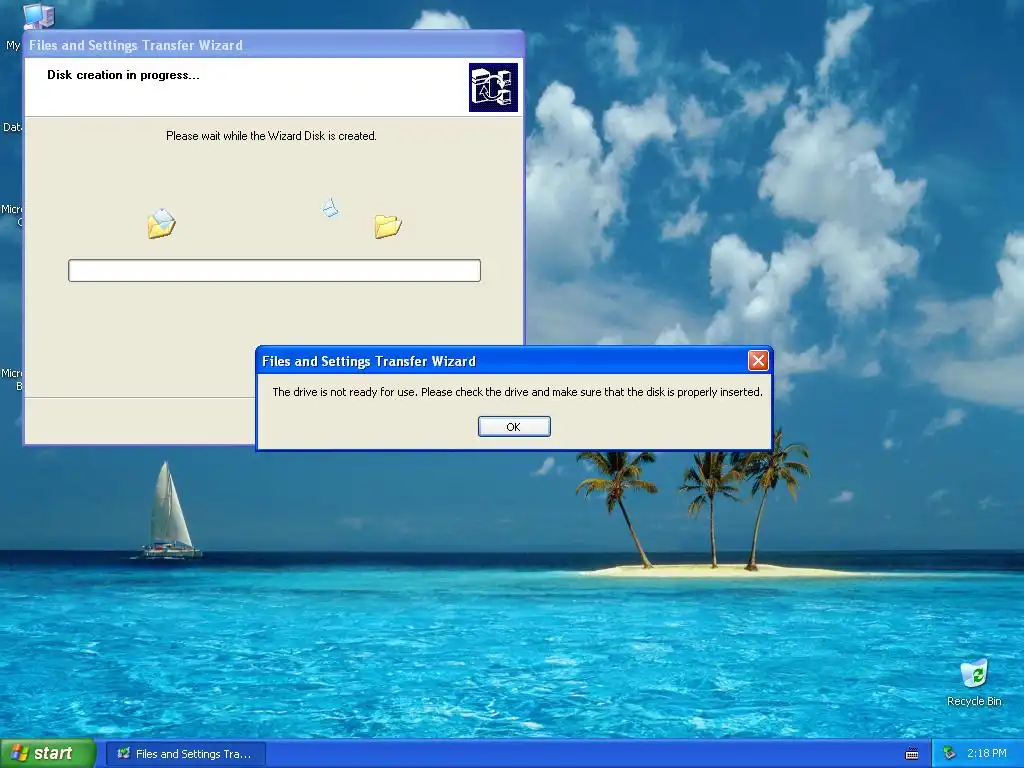
Task: Click the wizard logo icon in header
Action: point(493,88)
